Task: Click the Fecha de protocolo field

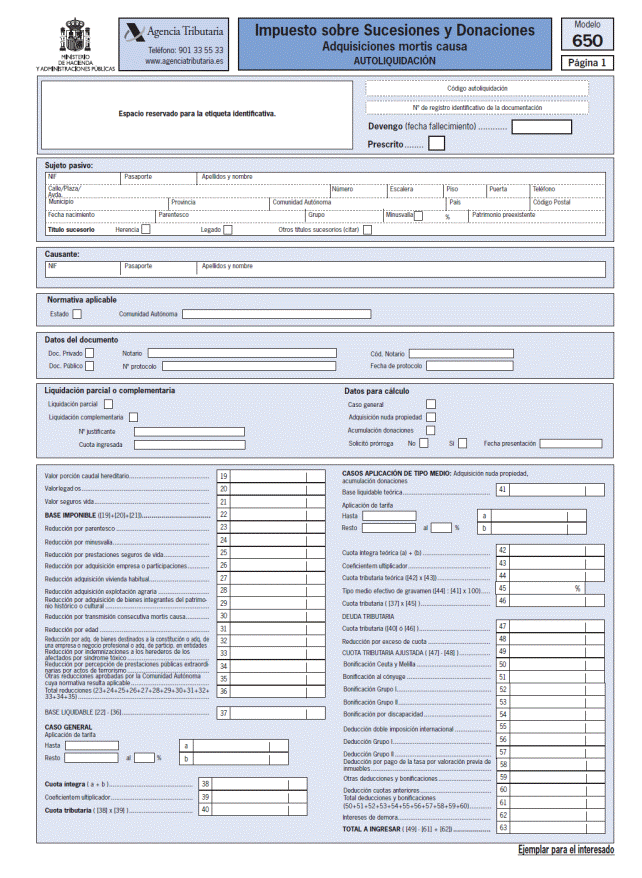Action: point(470,366)
